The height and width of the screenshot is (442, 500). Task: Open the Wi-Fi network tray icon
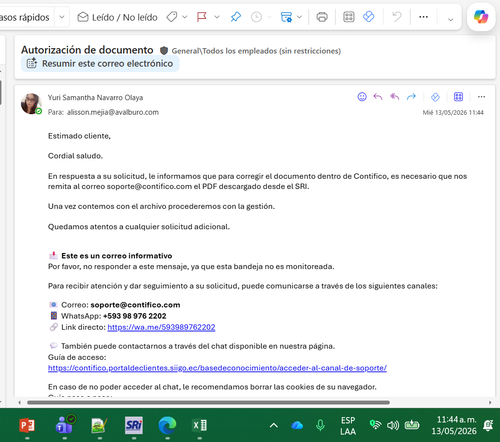[375, 425]
